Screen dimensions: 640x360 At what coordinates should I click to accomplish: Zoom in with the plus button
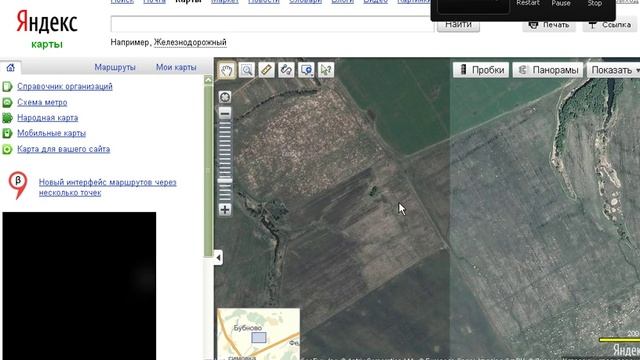click(x=225, y=210)
